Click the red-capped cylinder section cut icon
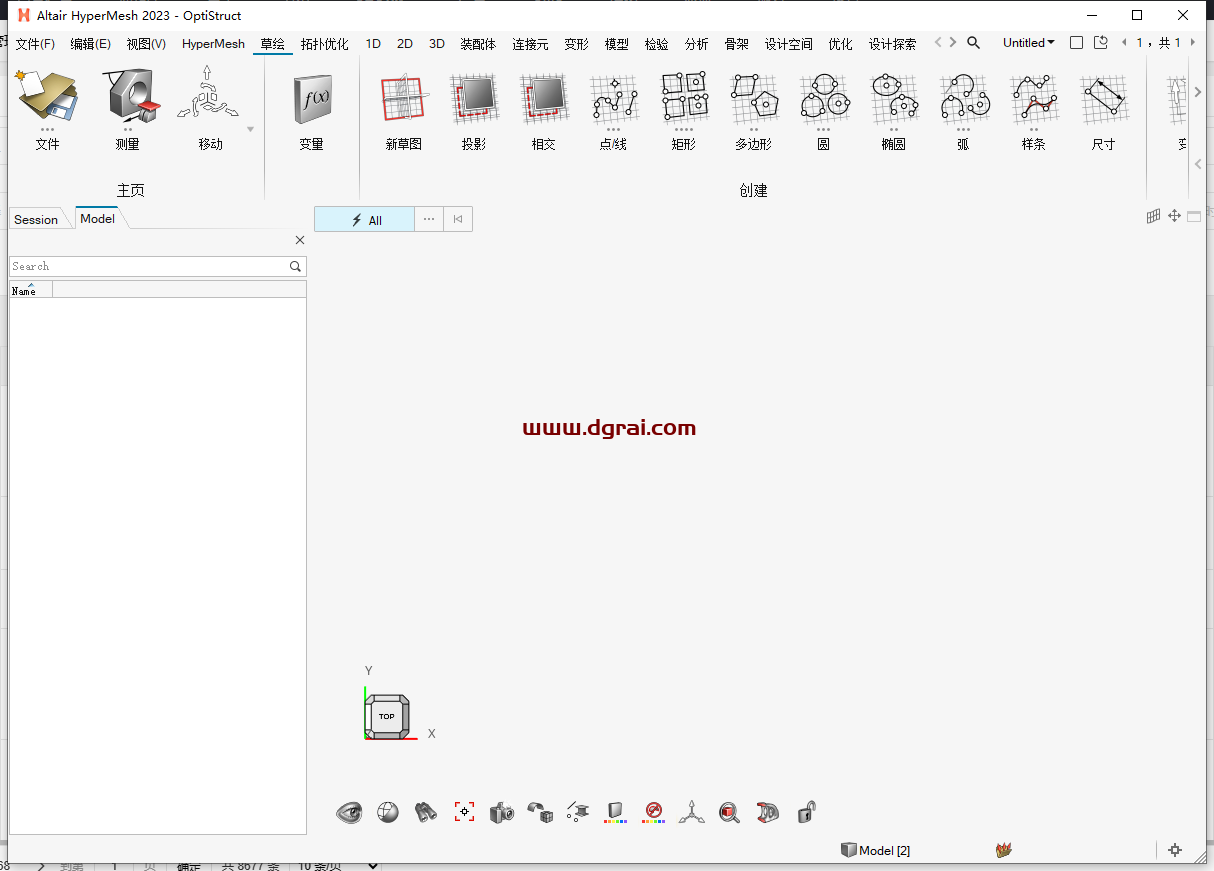The width and height of the screenshot is (1214, 871). (768, 812)
